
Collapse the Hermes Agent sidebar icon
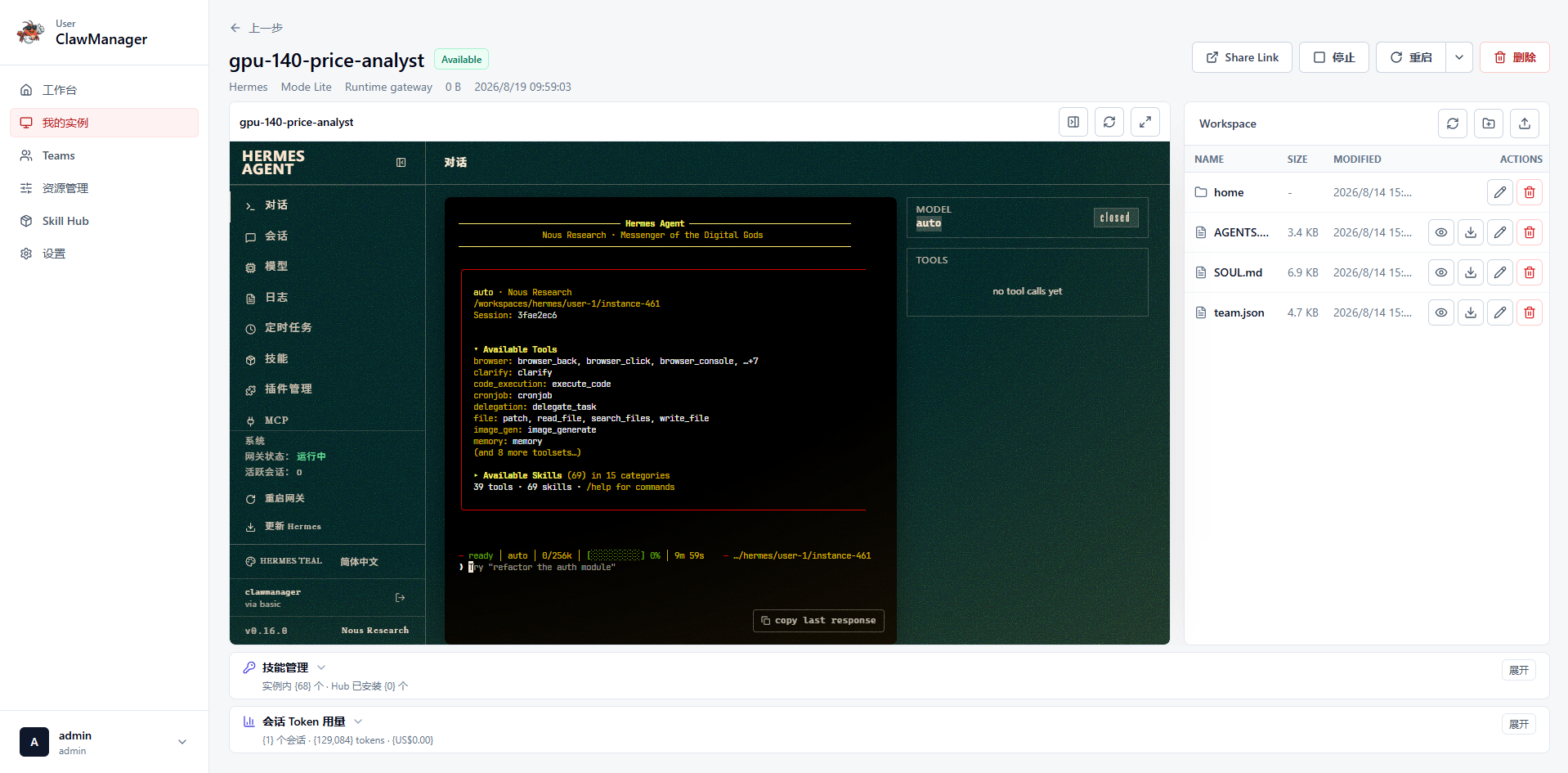click(x=401, y=163)
